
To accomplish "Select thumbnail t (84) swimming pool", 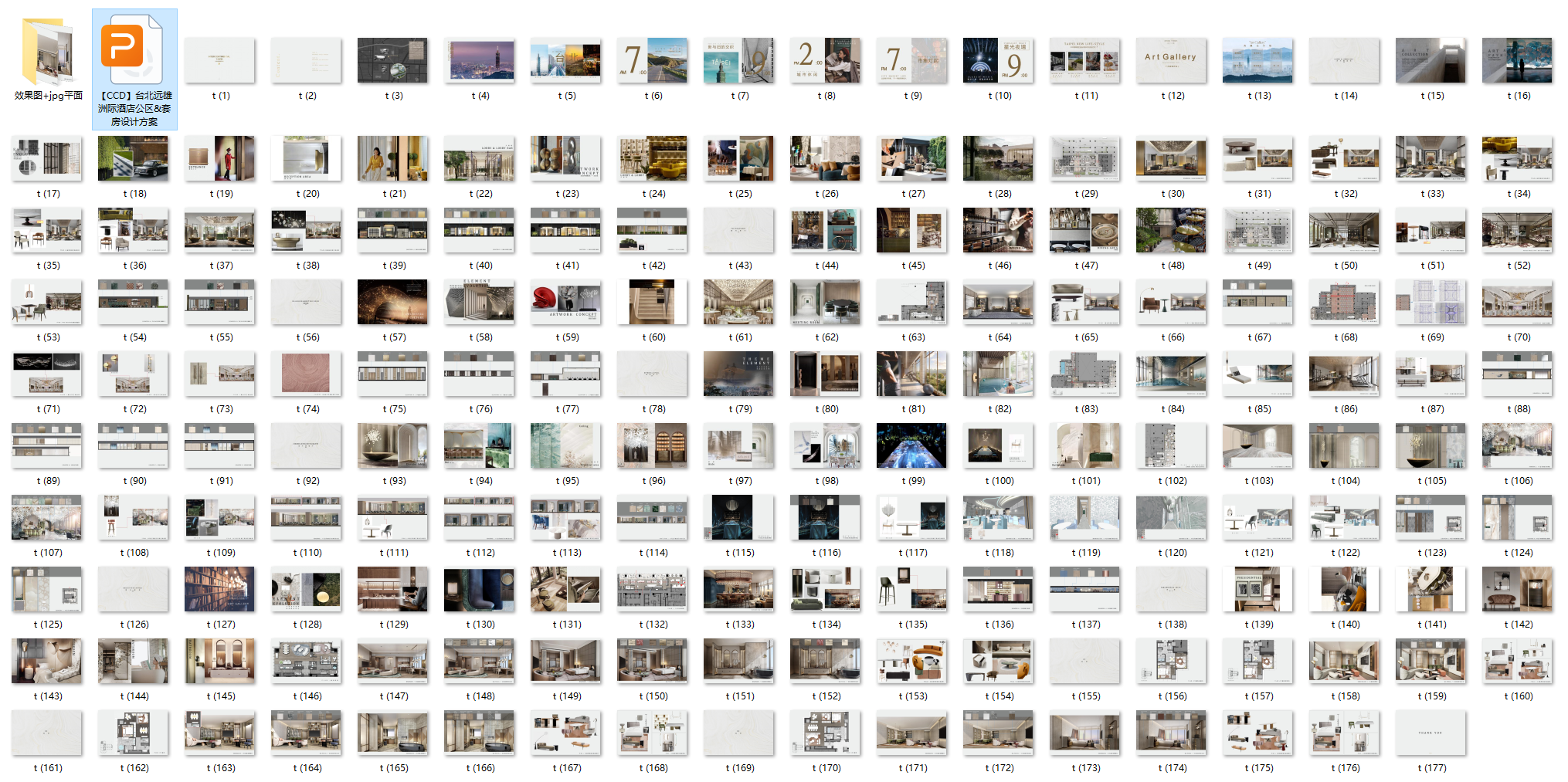I will pos(1172,374).
